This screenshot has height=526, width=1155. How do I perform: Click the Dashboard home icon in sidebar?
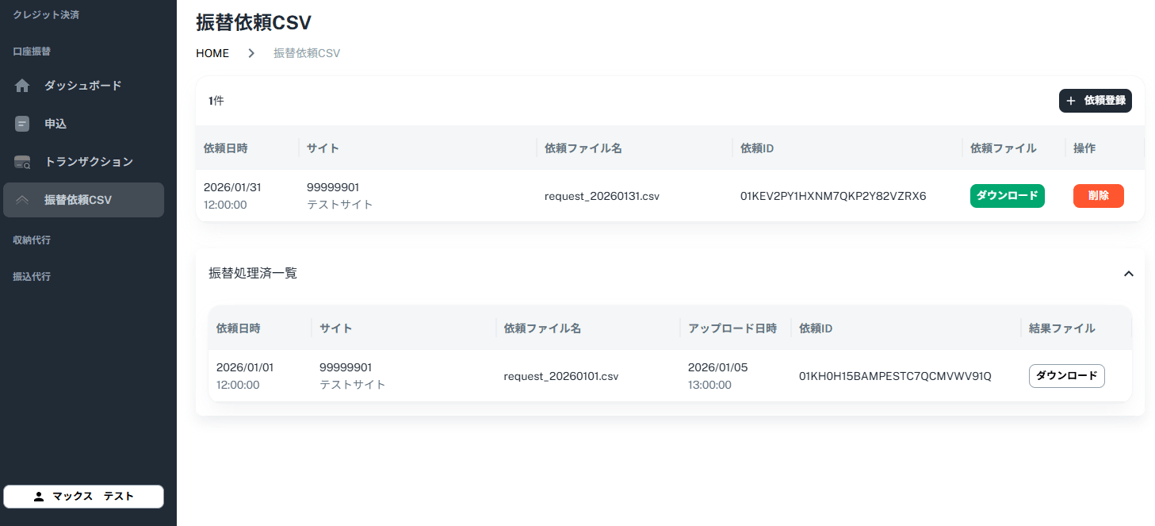click(22, 86)
